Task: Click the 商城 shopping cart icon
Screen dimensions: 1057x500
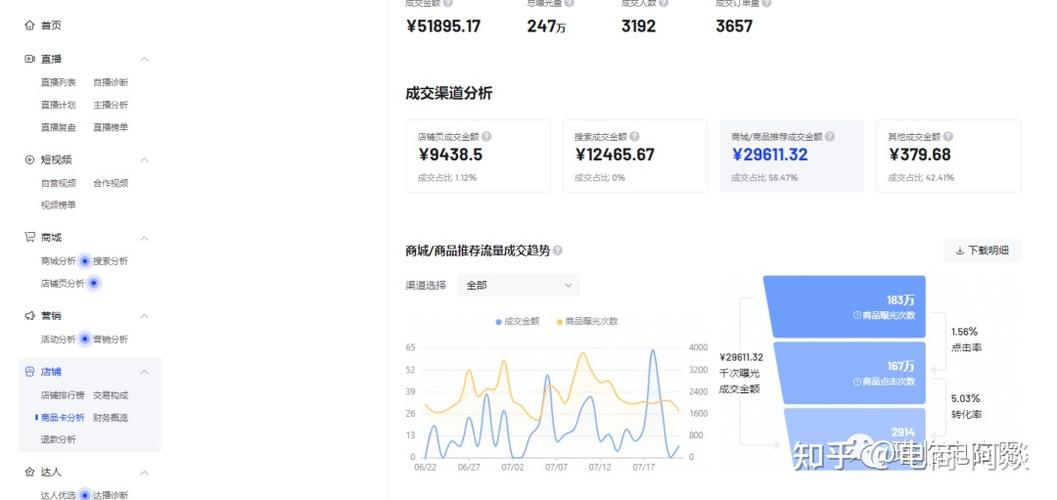Action: 29,237
